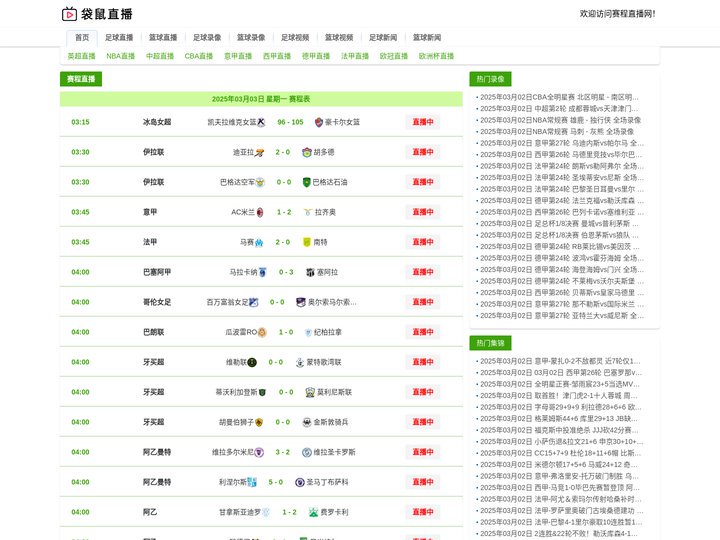Viewport: 720px width, 540px height.
Task: Click 凯夫拉维克女篮 team logo icon
Action: (x=261, y=122)
